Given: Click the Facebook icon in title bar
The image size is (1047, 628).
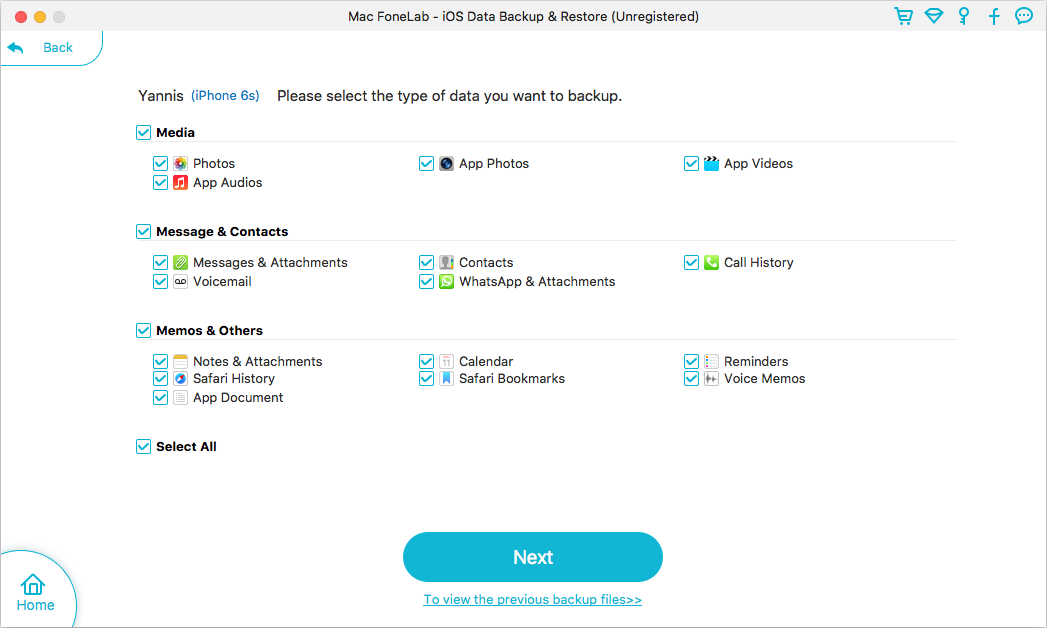Looking at the screenshot, I should pos(994,16).
